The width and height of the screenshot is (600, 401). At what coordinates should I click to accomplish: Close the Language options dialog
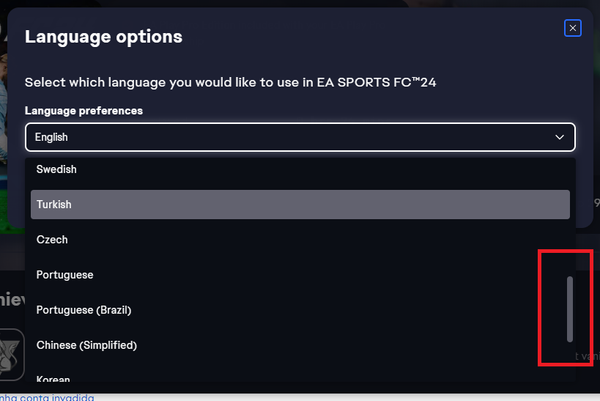pos(572,28)
